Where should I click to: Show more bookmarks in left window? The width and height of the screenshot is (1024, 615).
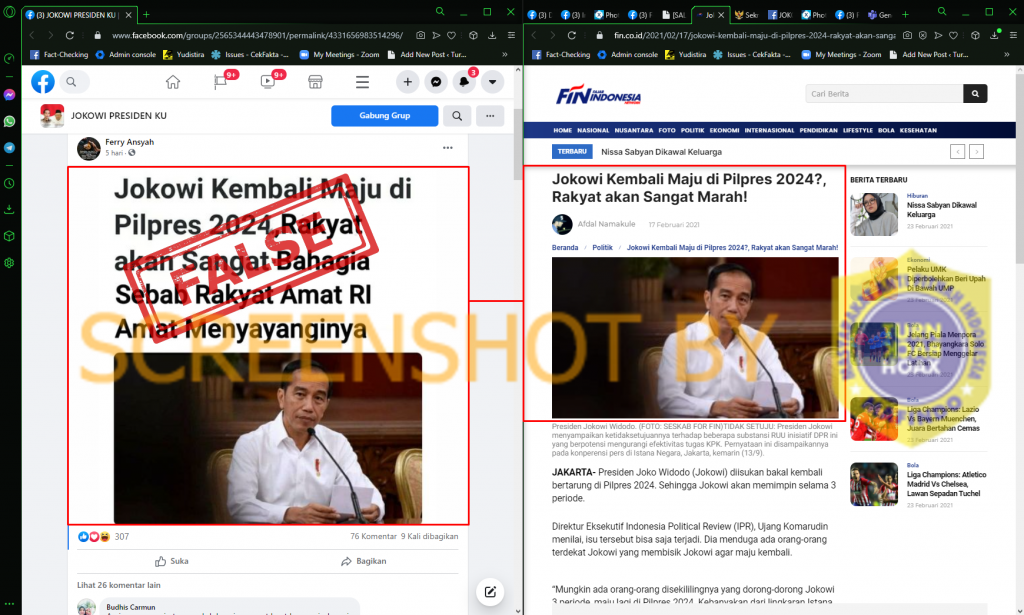pyautogui.click(x=505, y=55)
